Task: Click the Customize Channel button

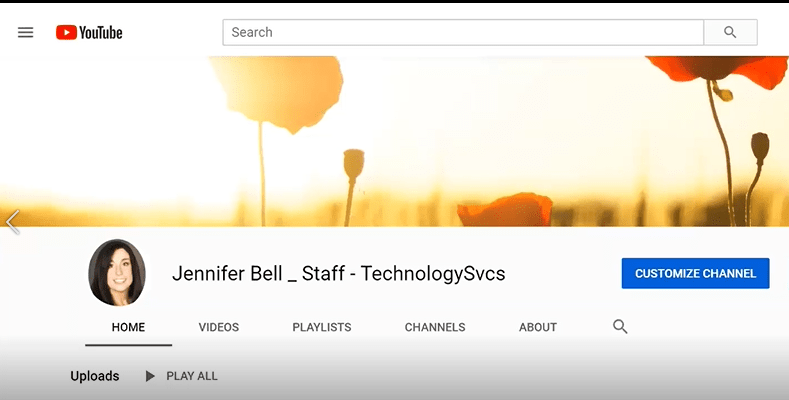Action: click(695, 273)
